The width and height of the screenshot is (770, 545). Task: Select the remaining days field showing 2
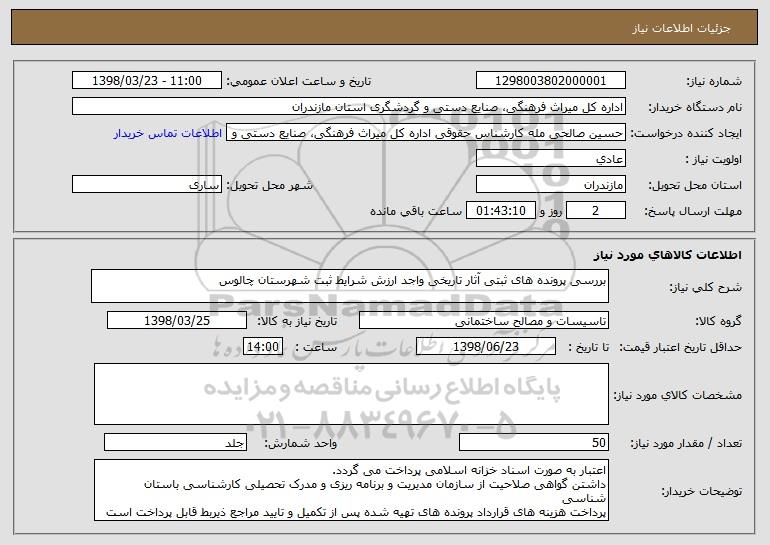coord(596,211)
